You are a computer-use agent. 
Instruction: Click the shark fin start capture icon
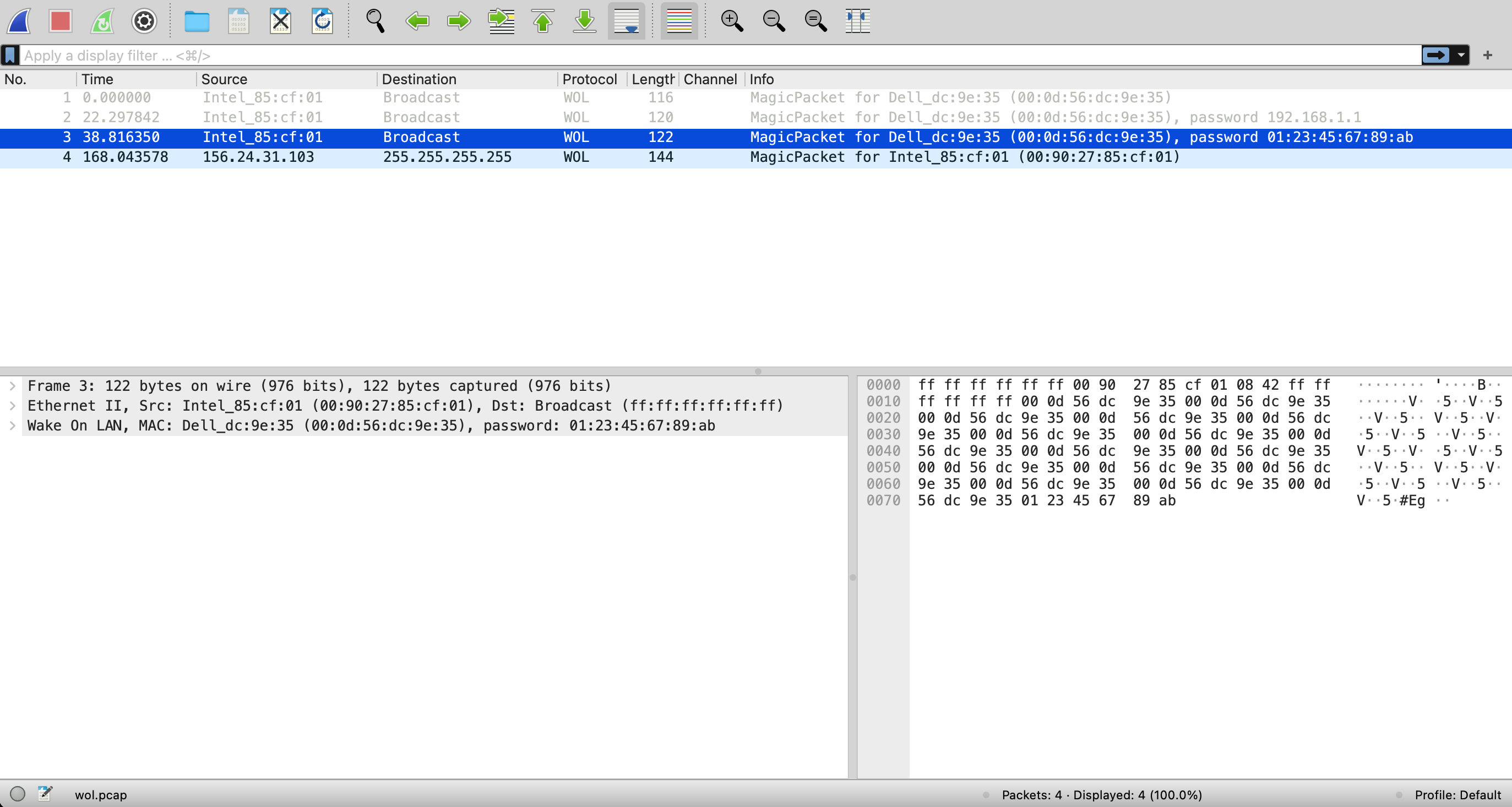click(19, 21)
